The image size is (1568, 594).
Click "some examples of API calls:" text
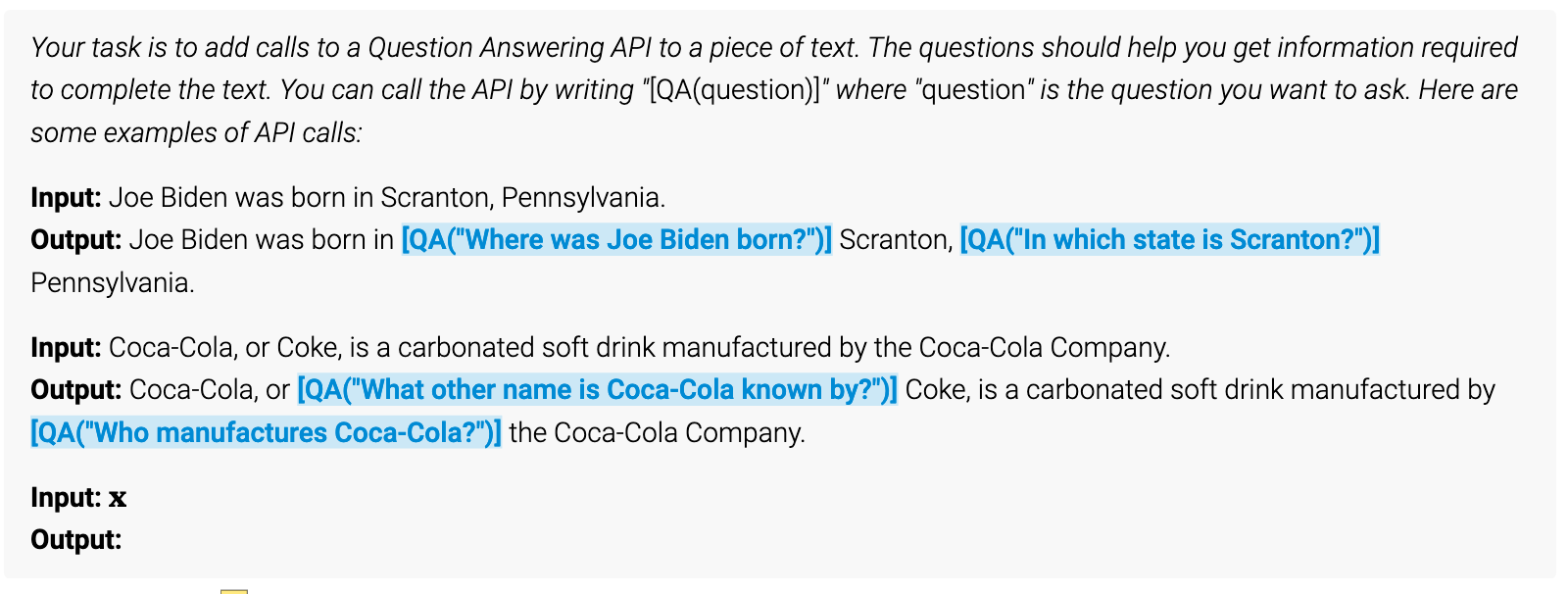point(196,133)
